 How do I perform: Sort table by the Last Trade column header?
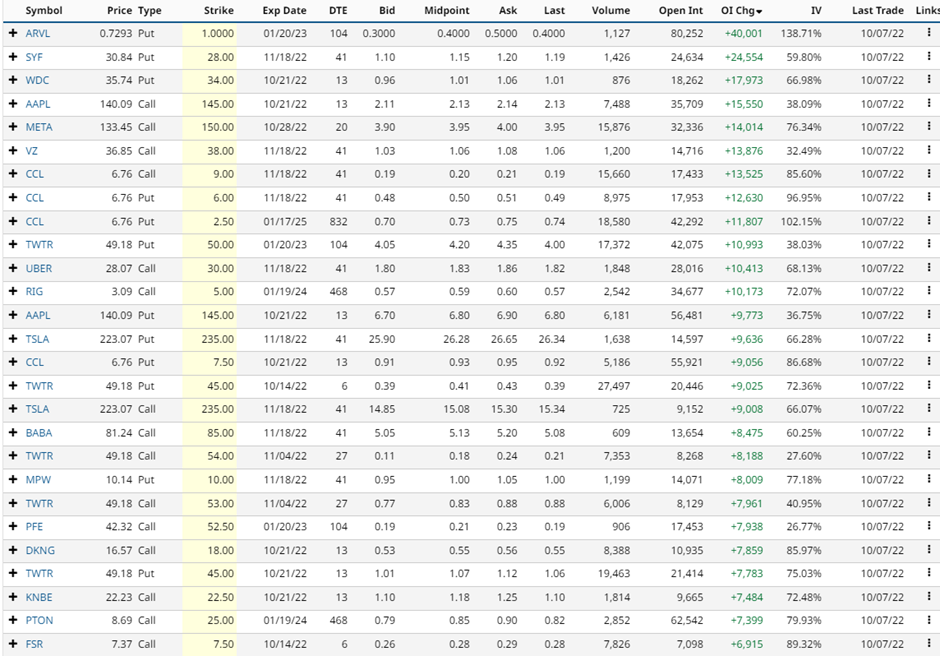878,10
